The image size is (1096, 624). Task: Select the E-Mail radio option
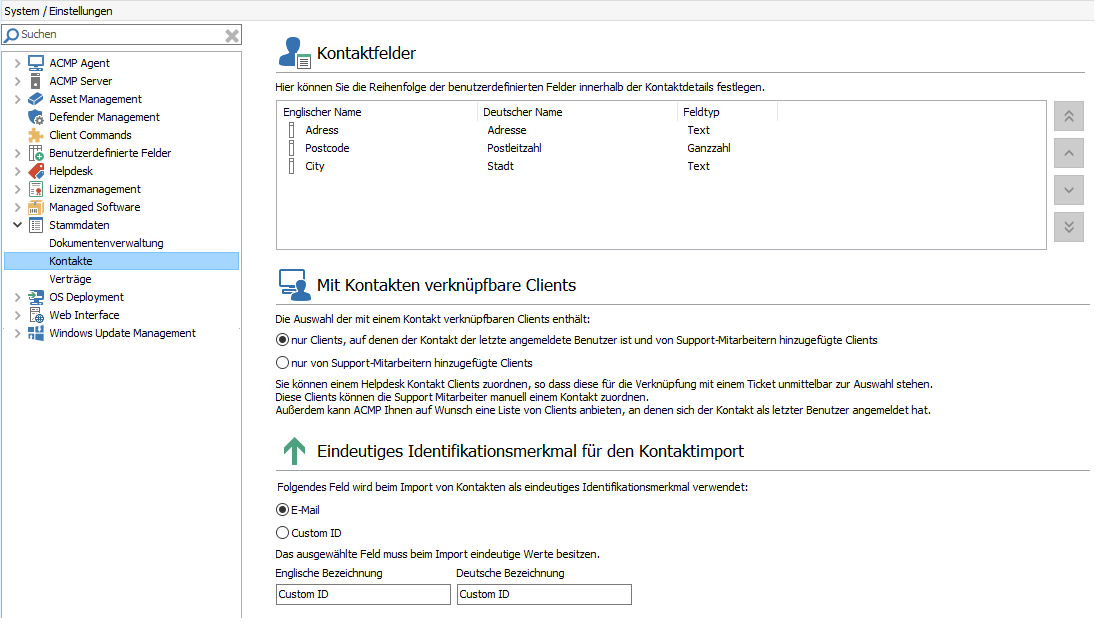tap(282, 510)
